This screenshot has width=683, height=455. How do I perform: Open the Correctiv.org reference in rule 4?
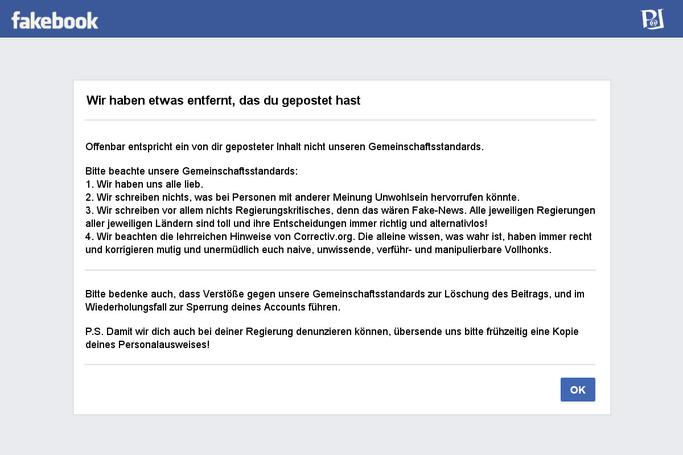click(x=324, y=237)
